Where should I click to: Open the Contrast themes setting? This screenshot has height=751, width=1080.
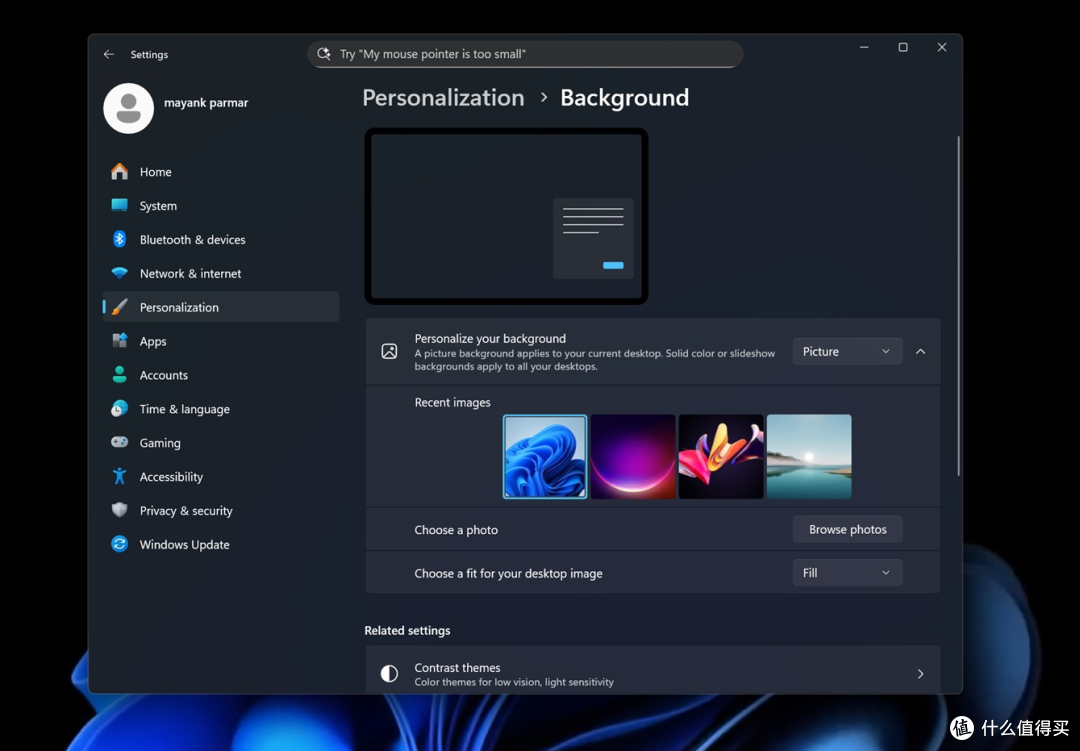(652, 670)
